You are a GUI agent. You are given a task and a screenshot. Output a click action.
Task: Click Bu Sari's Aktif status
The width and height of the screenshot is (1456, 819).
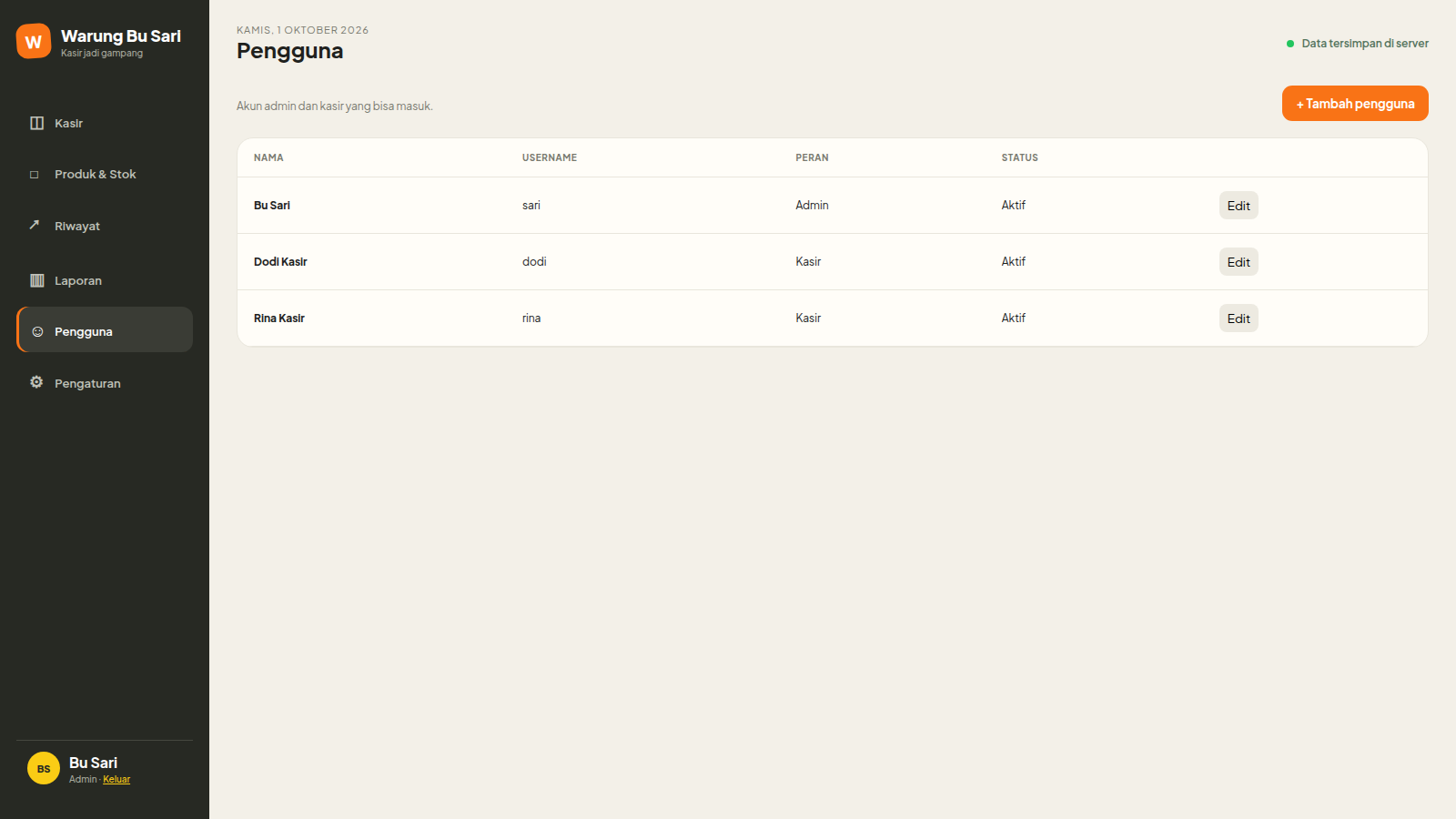pyautogui.click(x=1014, y=206)
